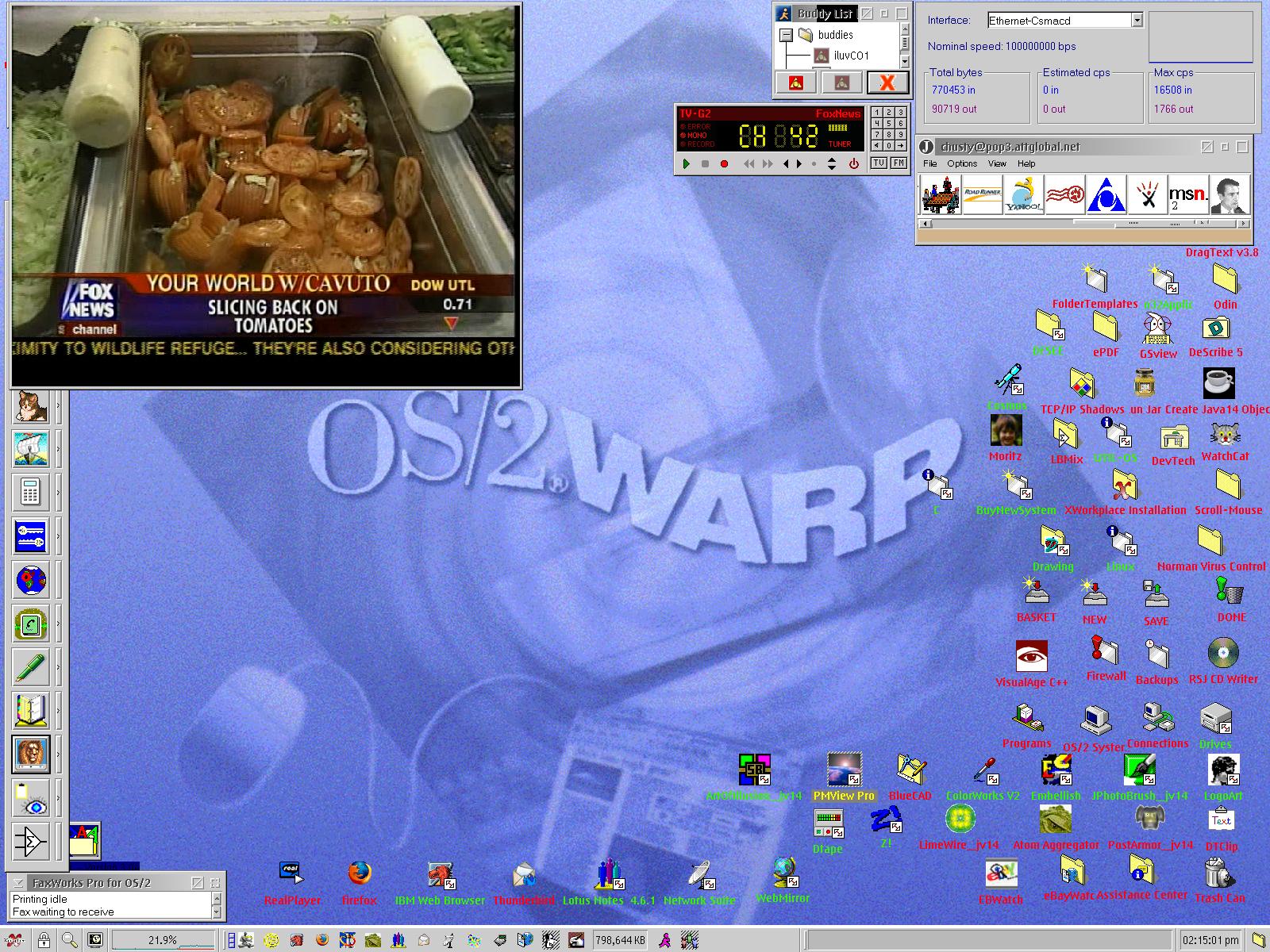
Task: Toggle the red record button in TV-G2
Action: pos(724,163)
